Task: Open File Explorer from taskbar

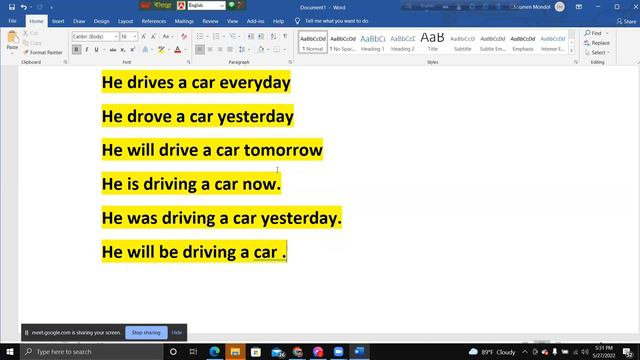Action: pos(235,351)
